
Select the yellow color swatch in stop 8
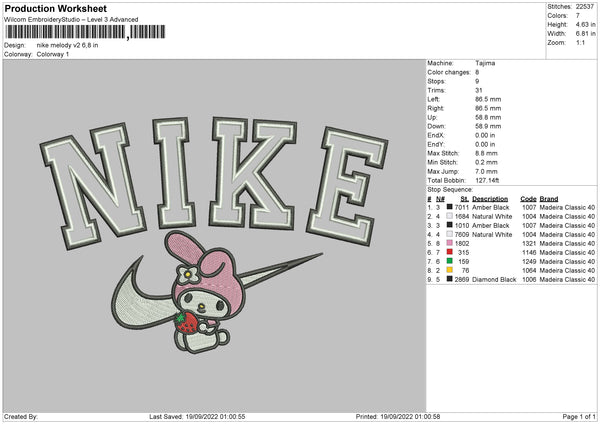pyautogui.click(x=450, y=270)
